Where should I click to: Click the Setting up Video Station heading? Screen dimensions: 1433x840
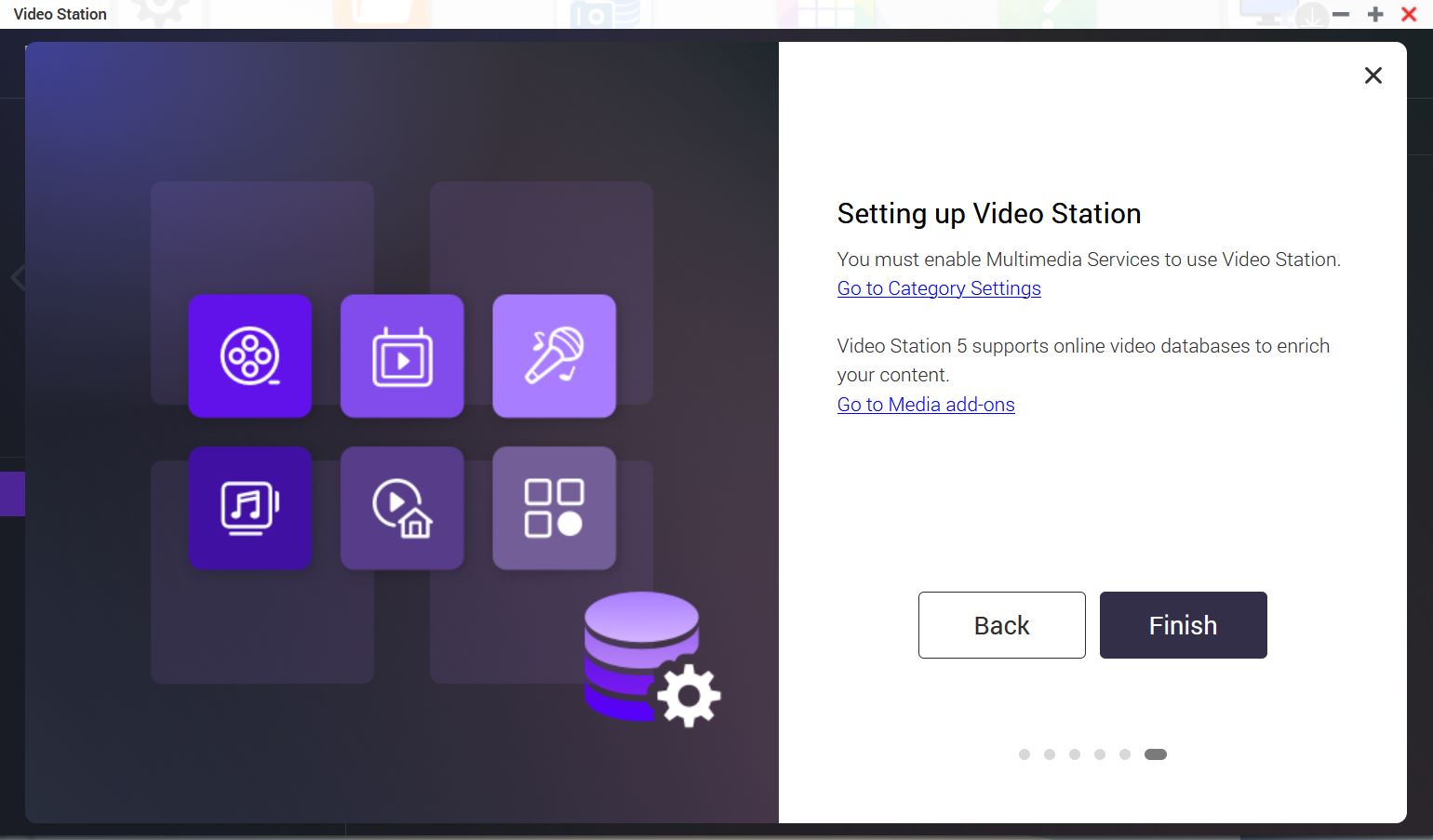(x=989, y=214)
